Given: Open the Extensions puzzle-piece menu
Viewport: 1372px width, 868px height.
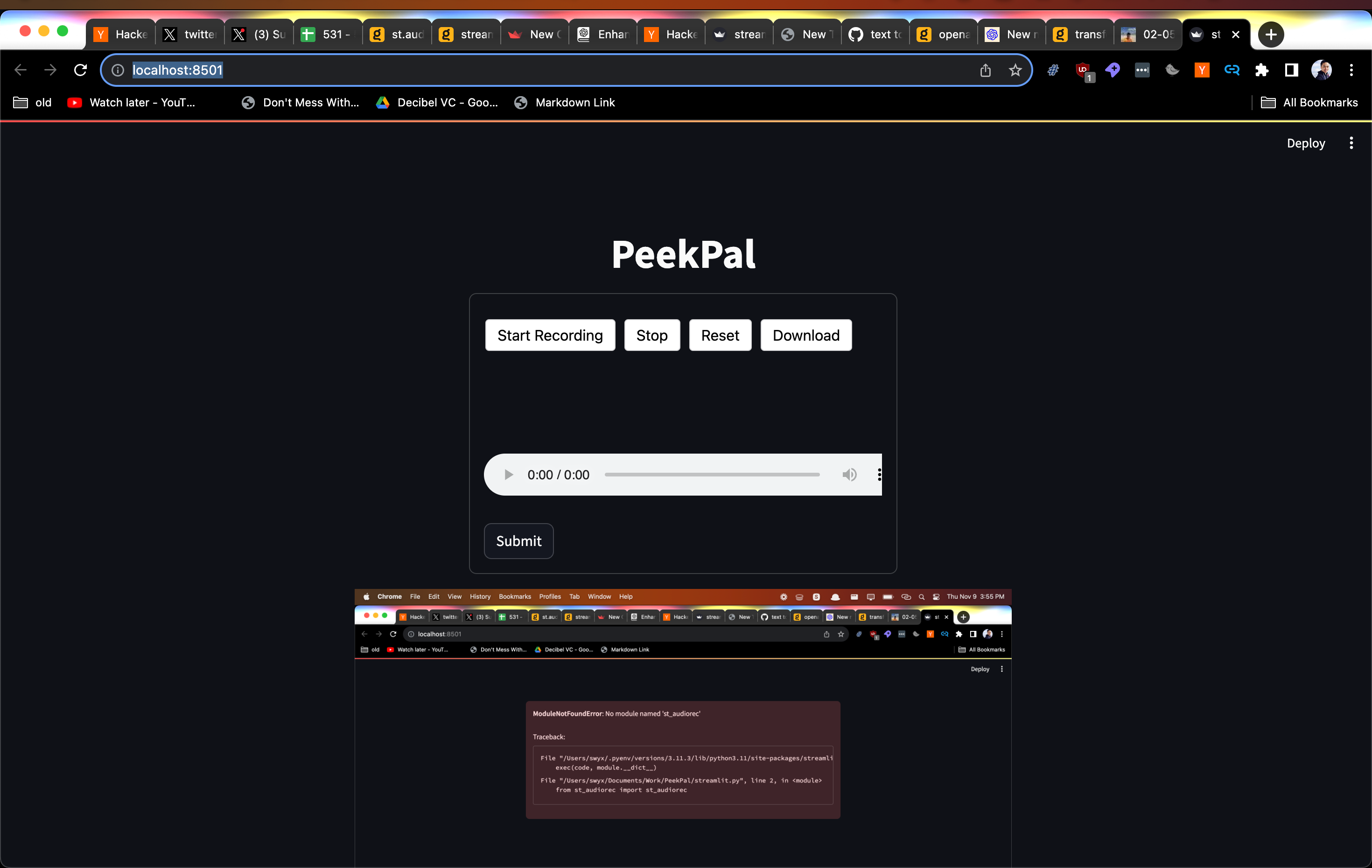Looking at the screenshot, I should (x=1261, y=70).
